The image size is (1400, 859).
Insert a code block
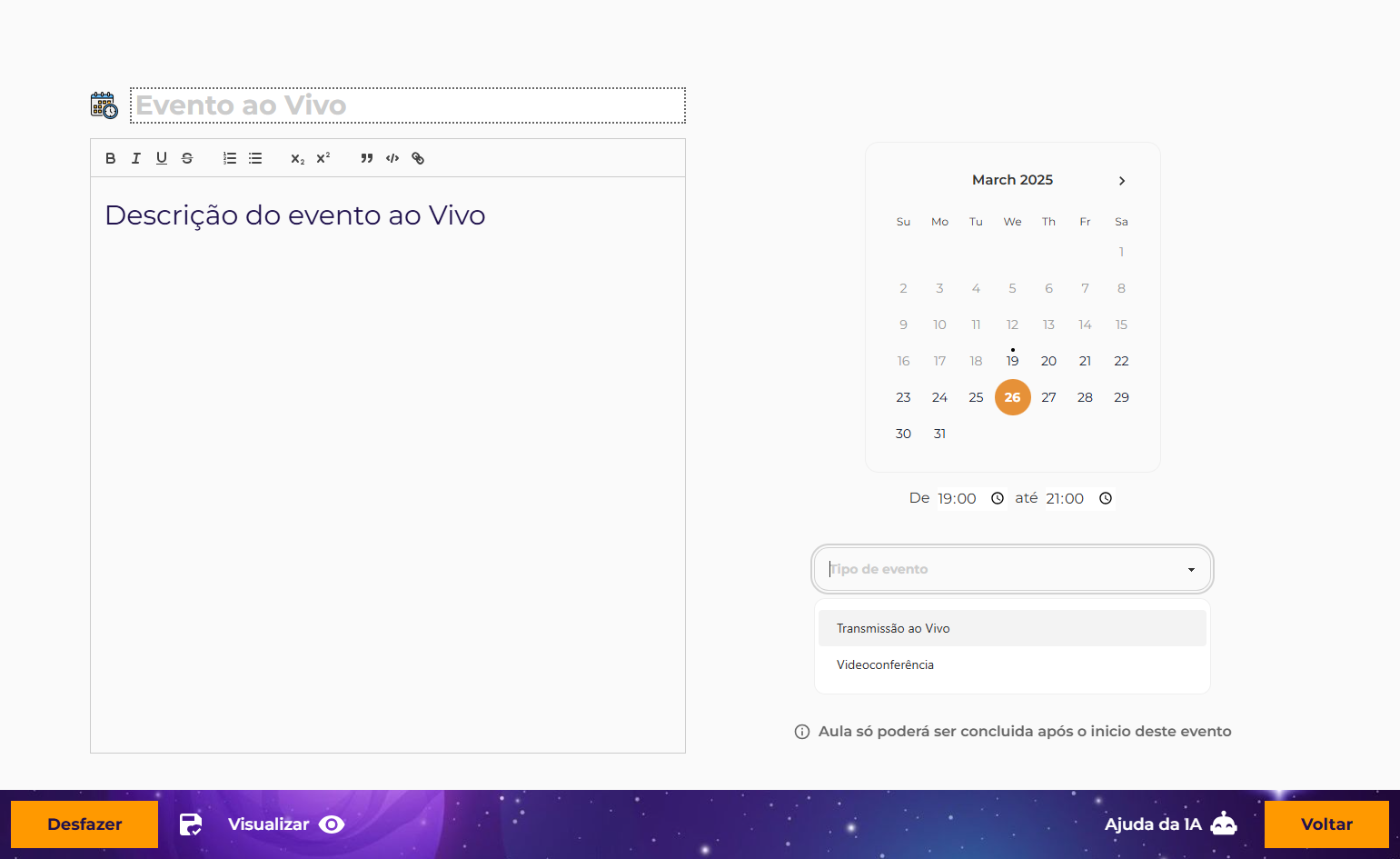[392, 158]
